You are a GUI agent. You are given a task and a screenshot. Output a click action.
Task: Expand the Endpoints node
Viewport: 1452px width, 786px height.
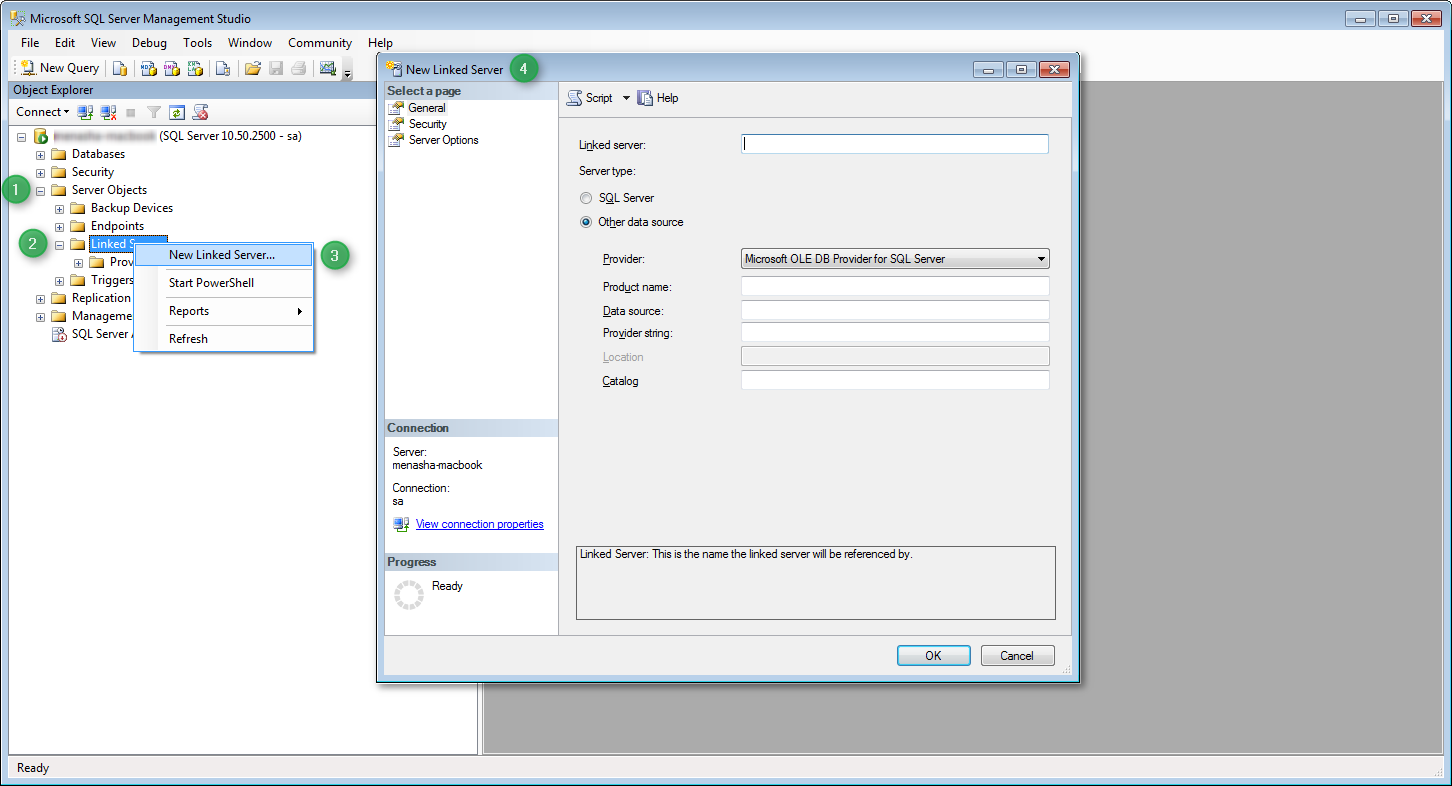point(59,226)
